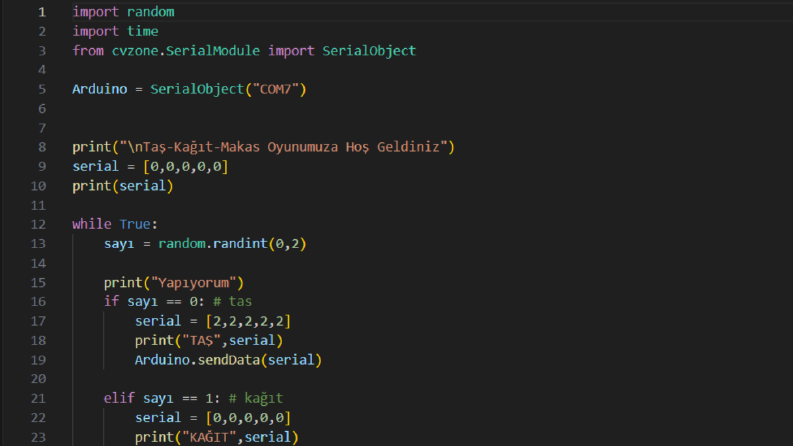Screen dimensions: 793x446
Task: Click the 'elif' keyword on line 21
Action: click(119, 398)
